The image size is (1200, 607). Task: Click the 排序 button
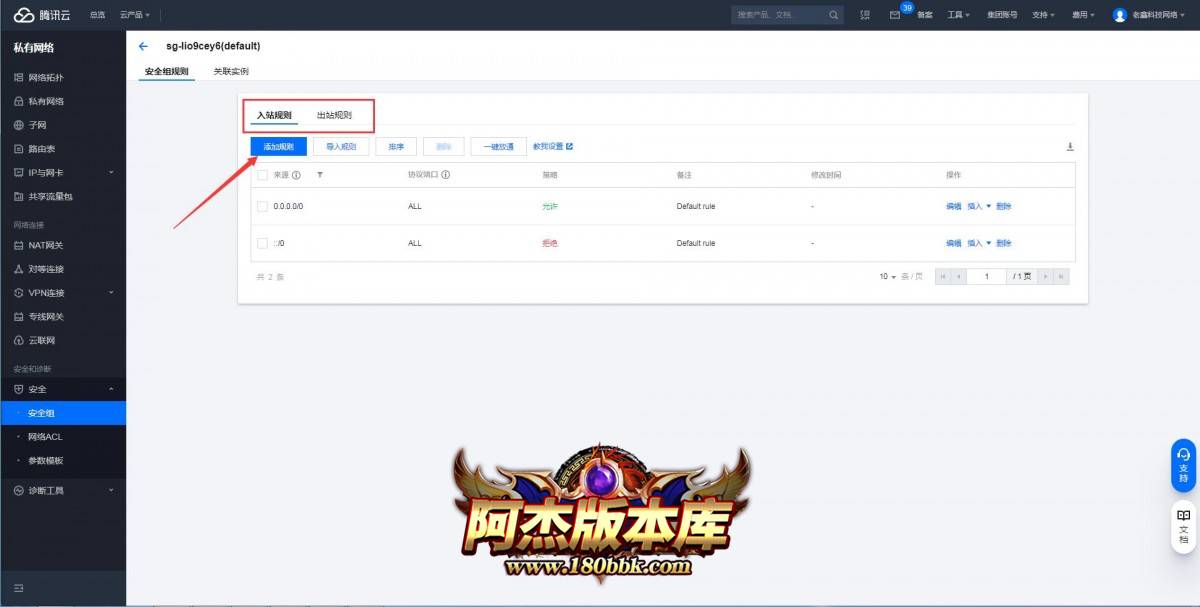396,147
